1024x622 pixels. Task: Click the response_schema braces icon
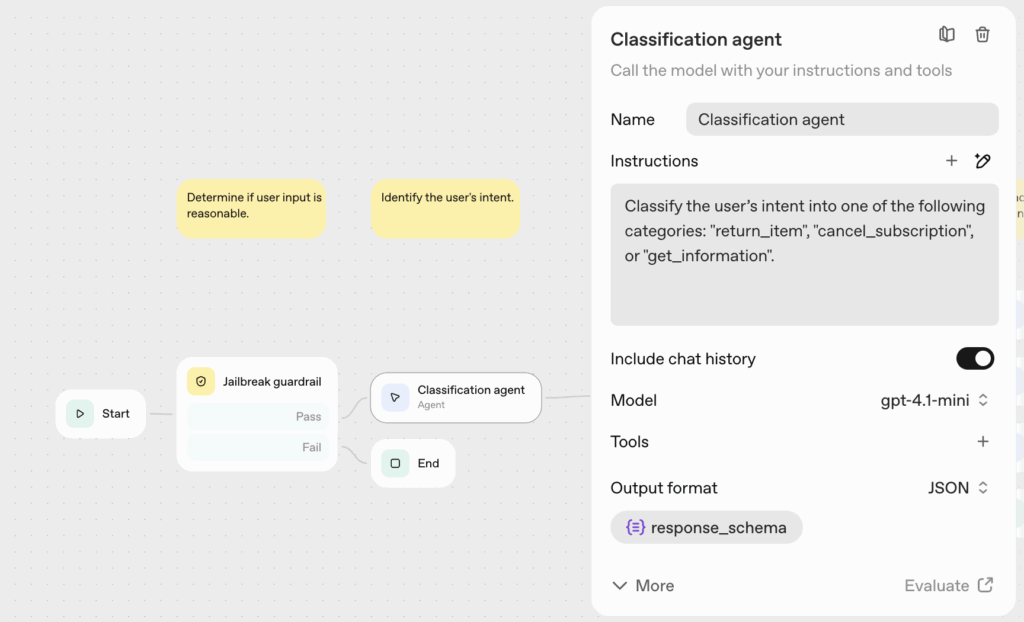[x=635, y=528]
